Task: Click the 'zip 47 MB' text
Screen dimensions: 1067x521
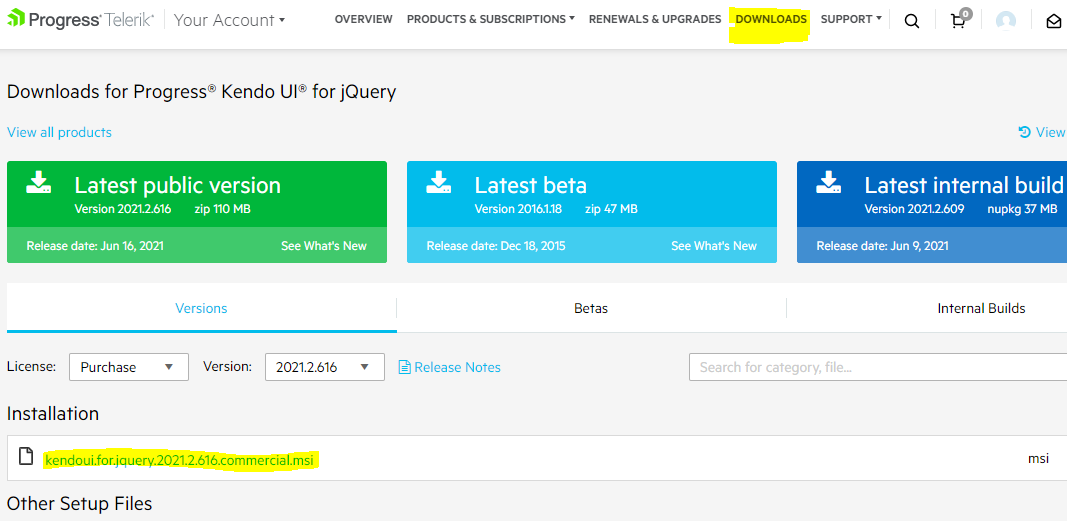Action: pos(611,209)
